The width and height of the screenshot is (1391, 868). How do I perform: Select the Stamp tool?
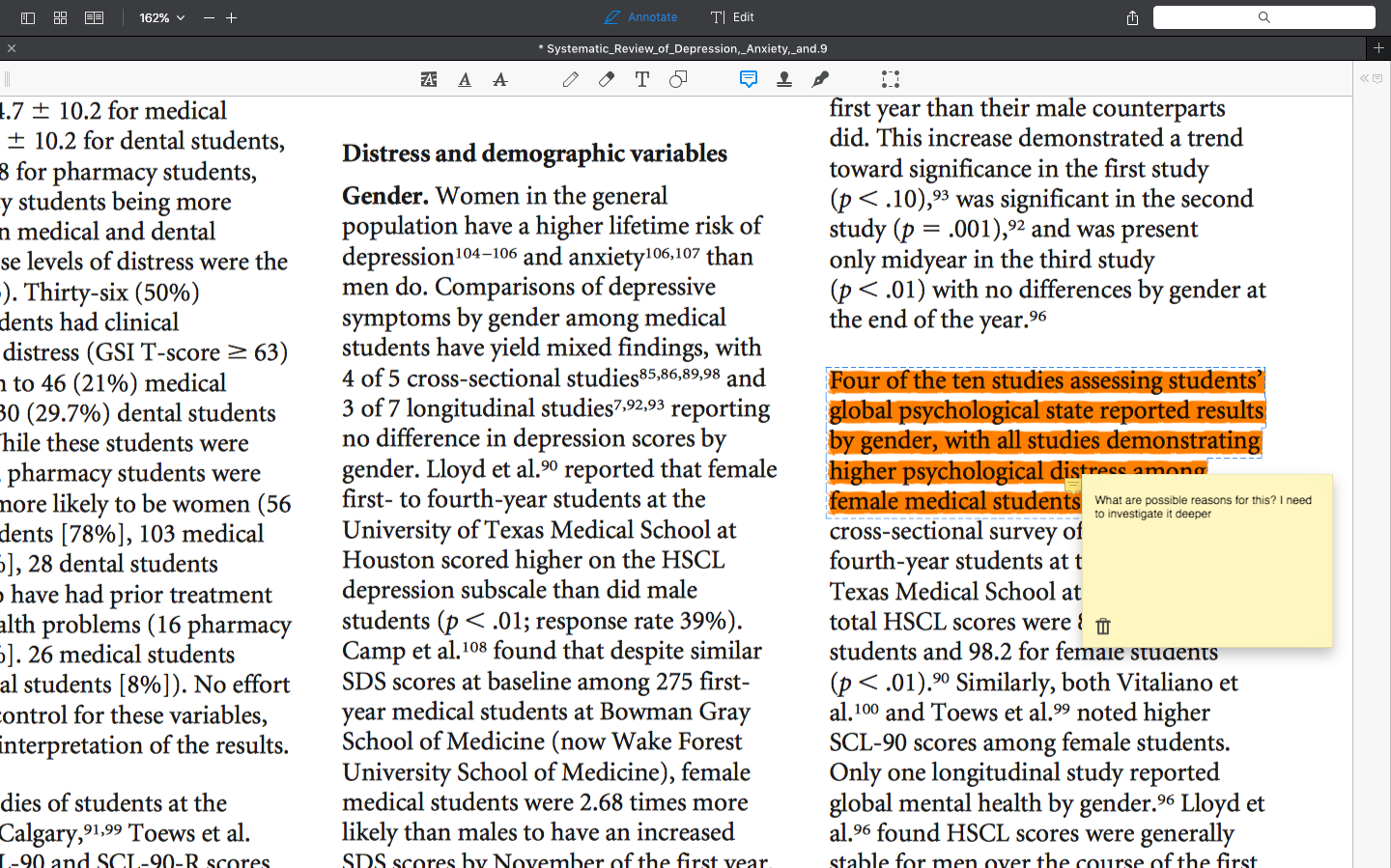(784, 79)
